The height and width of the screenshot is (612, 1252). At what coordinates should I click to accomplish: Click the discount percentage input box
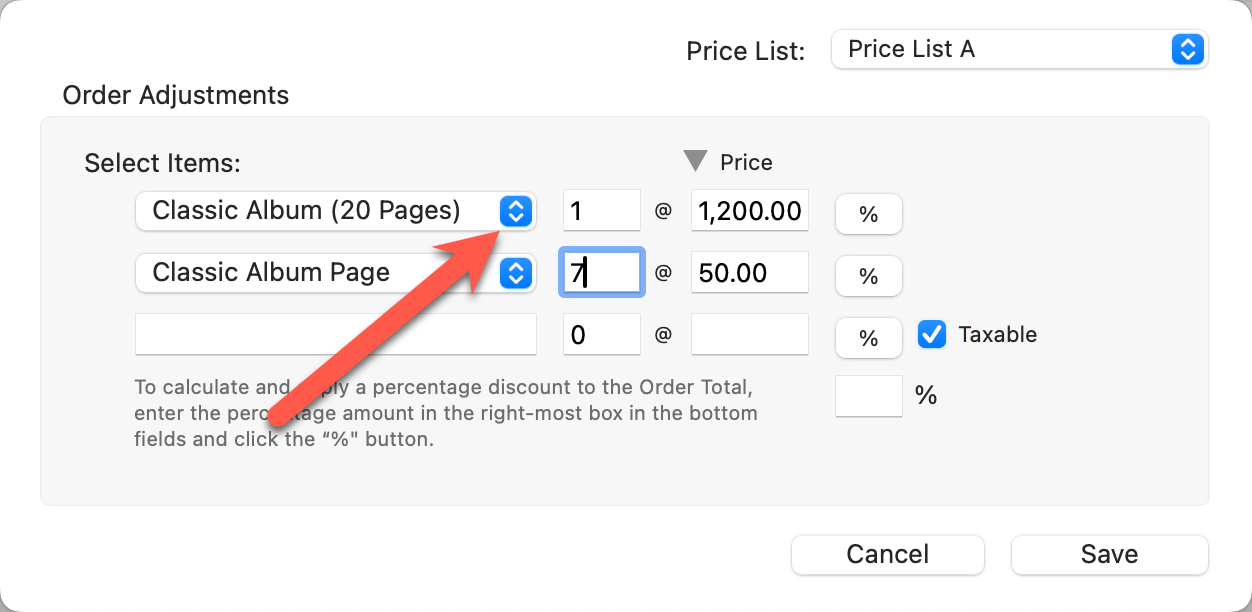868,396
